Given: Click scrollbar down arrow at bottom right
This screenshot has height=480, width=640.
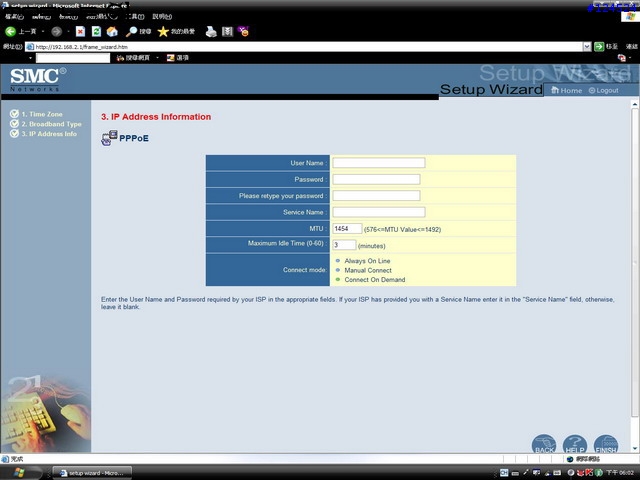Looking at the screenshot, I should pyautogui.click(x=635, y=449).
